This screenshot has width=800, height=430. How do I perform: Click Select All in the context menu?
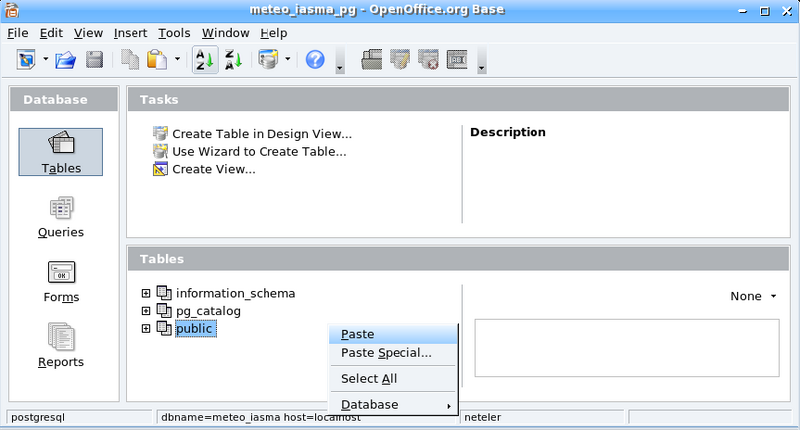[x=369, y=379]
